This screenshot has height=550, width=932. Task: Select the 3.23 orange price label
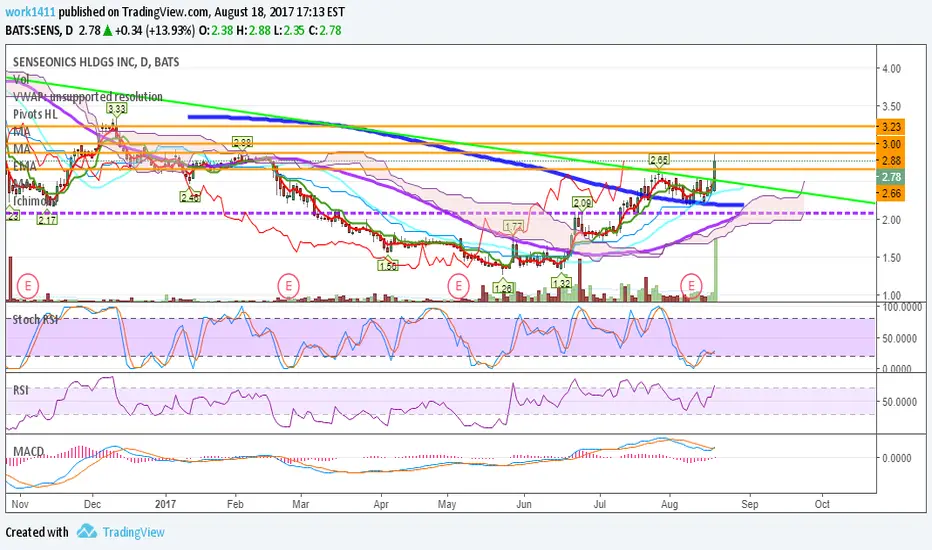click(x=891, y=127)
